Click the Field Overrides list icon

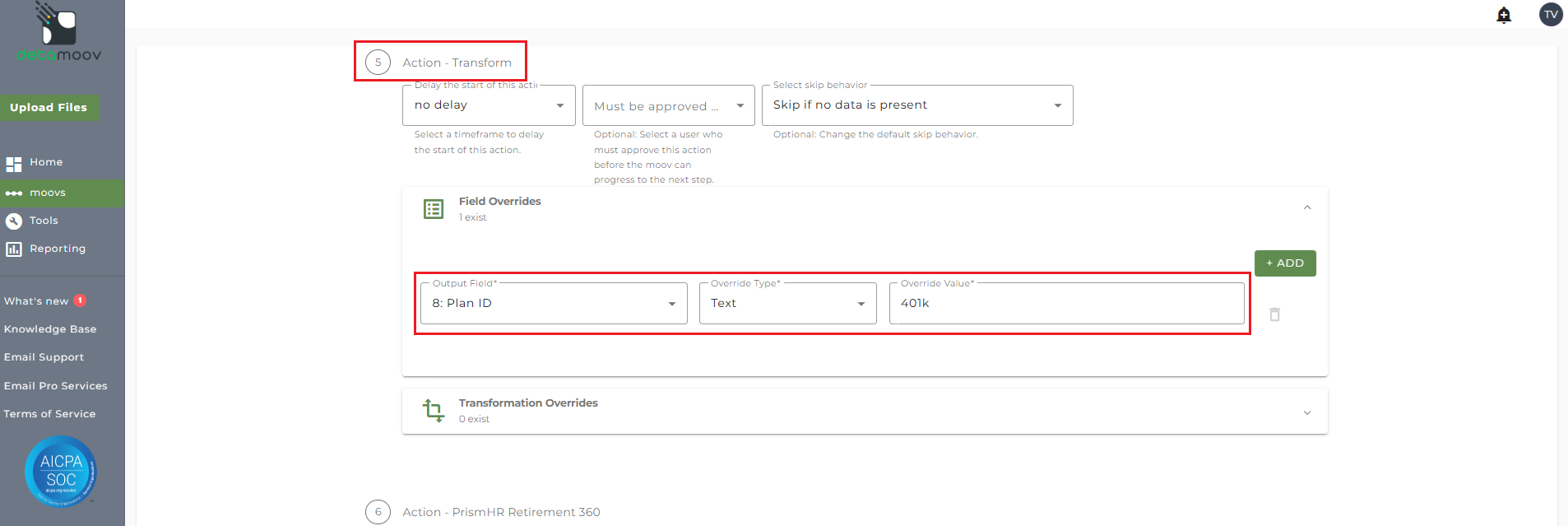[x=434, y=209]
